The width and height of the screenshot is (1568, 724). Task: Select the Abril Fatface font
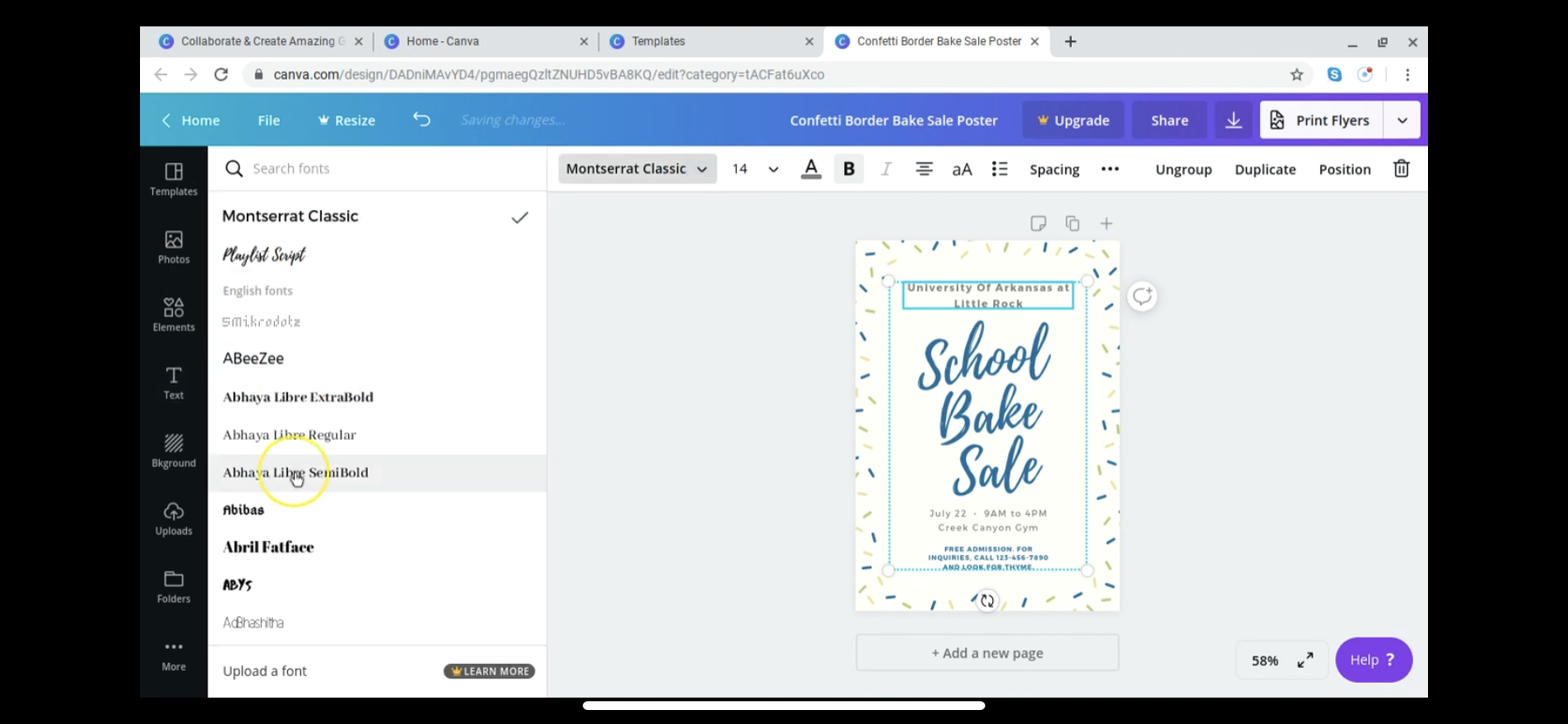point(376,547)
